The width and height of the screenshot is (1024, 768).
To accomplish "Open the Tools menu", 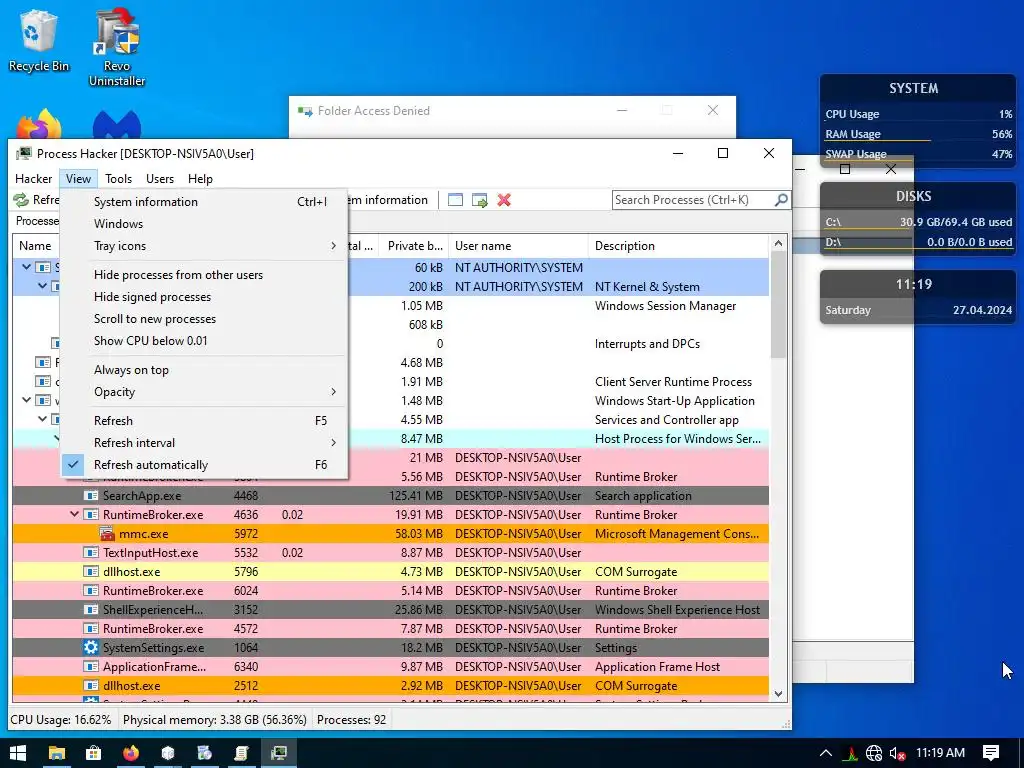I will 118,179.
